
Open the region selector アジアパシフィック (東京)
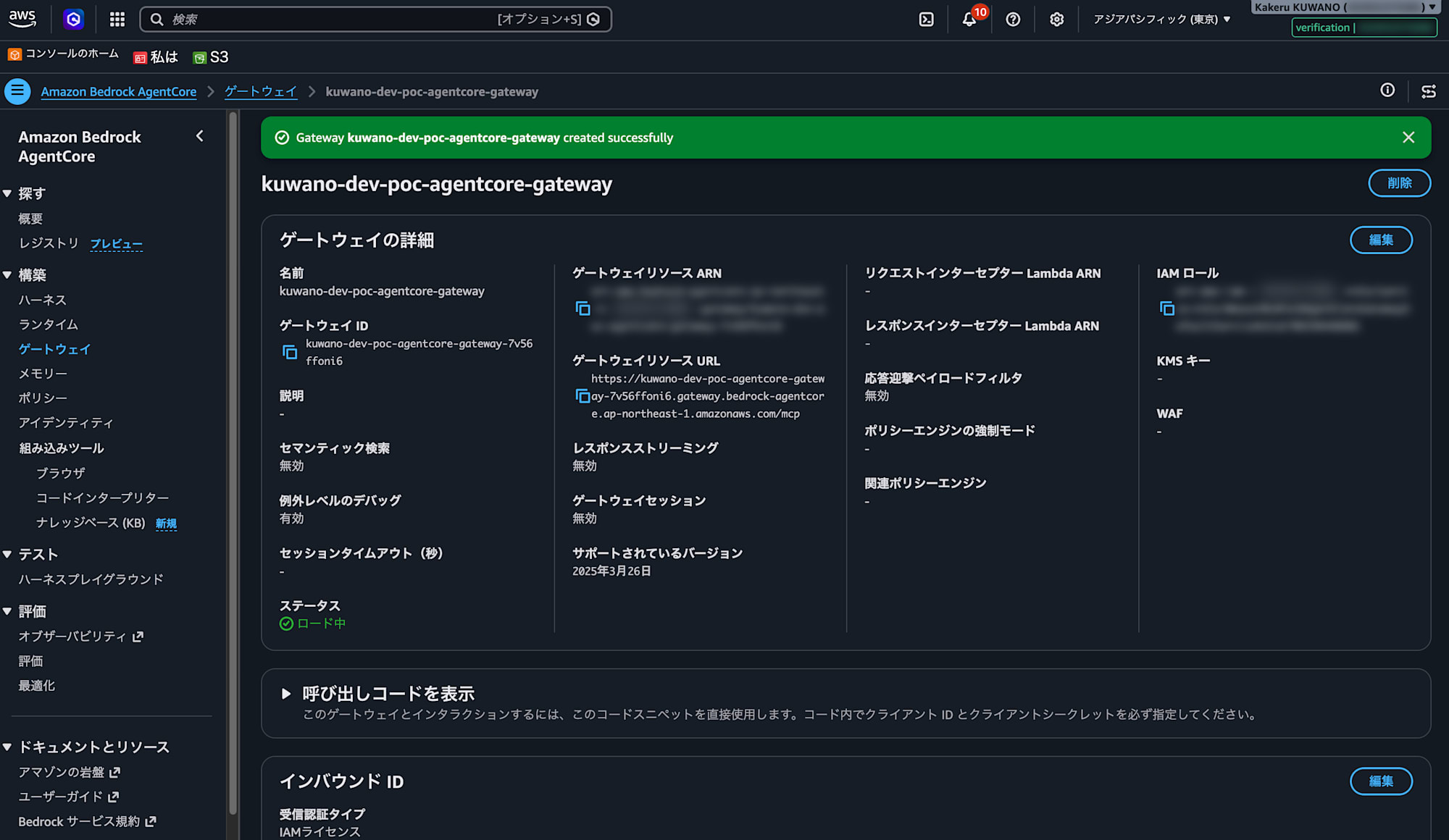pos(1161,20)
